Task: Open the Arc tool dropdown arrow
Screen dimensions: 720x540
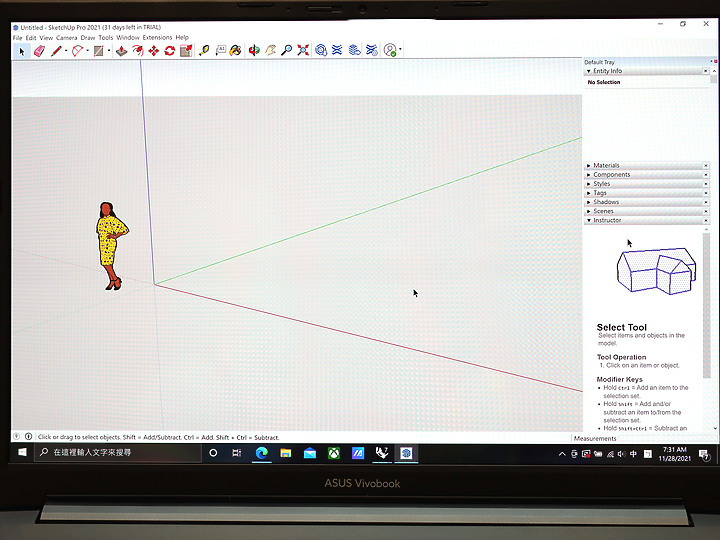Action: [87, 51]
